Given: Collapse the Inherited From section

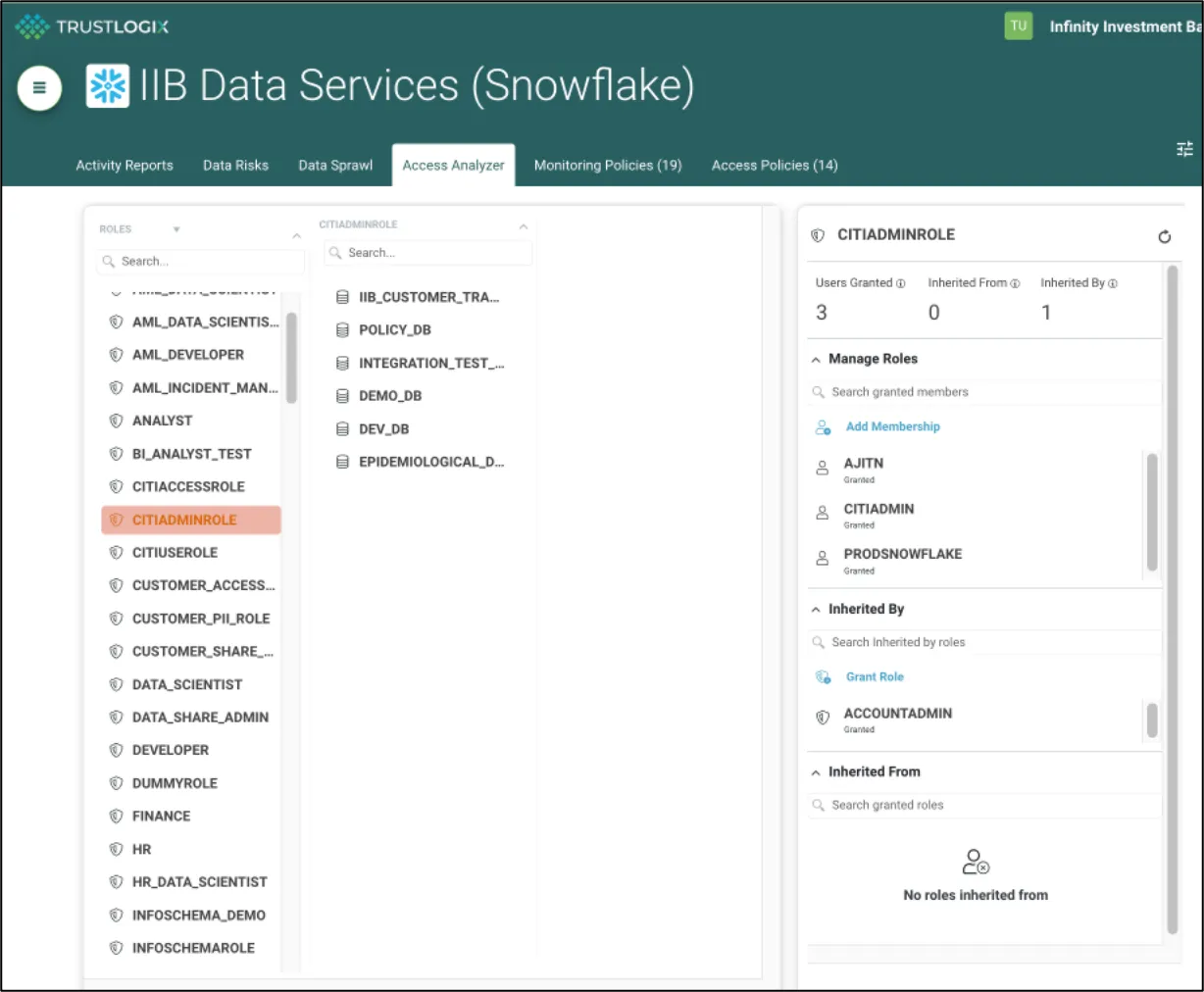Looking at the screenshot, I should (816, 772).
